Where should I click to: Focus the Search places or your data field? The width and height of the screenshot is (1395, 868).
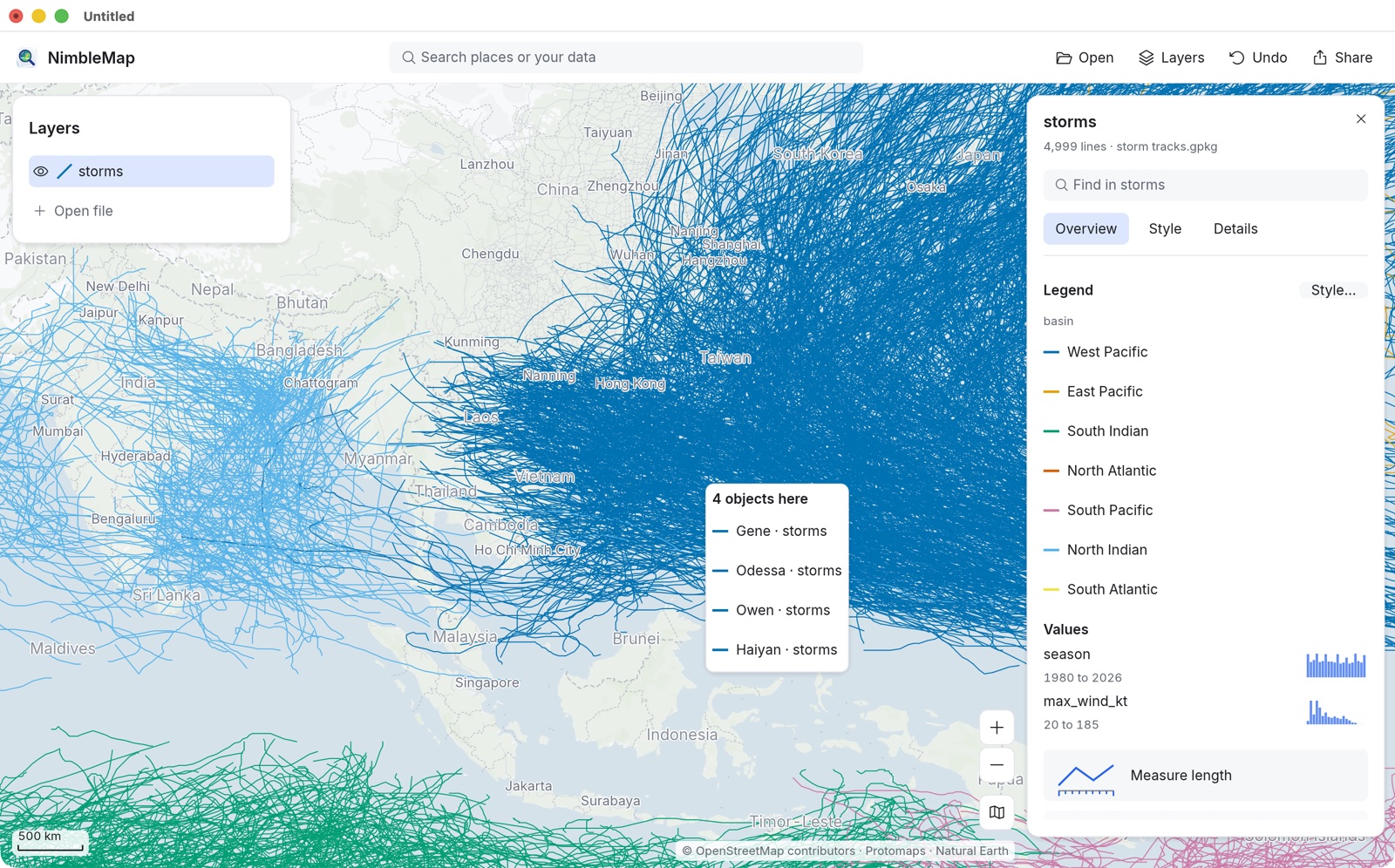point(626,58)
